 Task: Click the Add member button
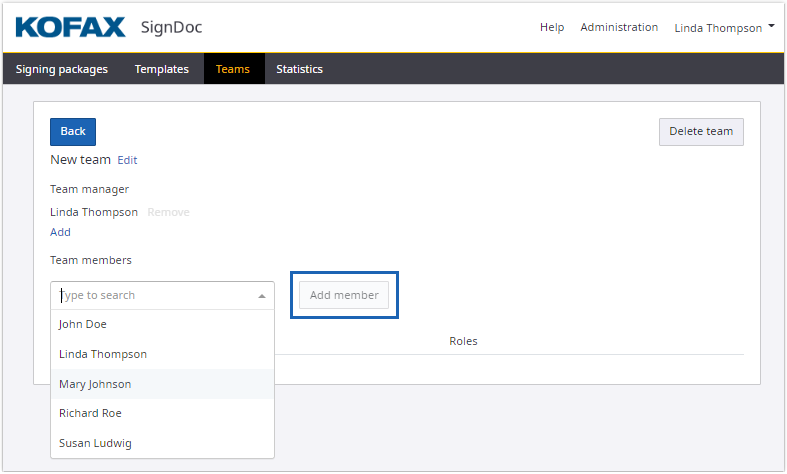[x=344, y=295]
